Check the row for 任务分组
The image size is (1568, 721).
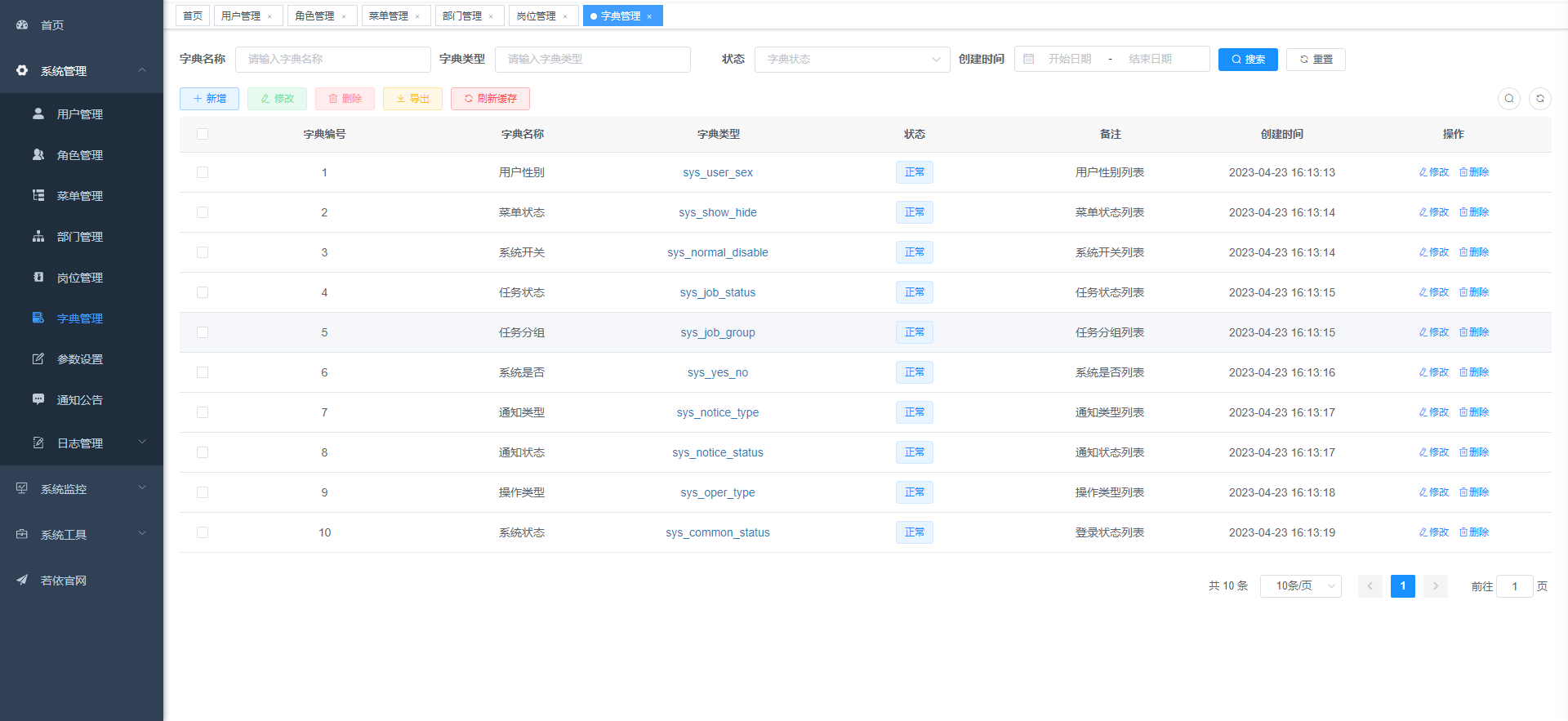point(203,332)
